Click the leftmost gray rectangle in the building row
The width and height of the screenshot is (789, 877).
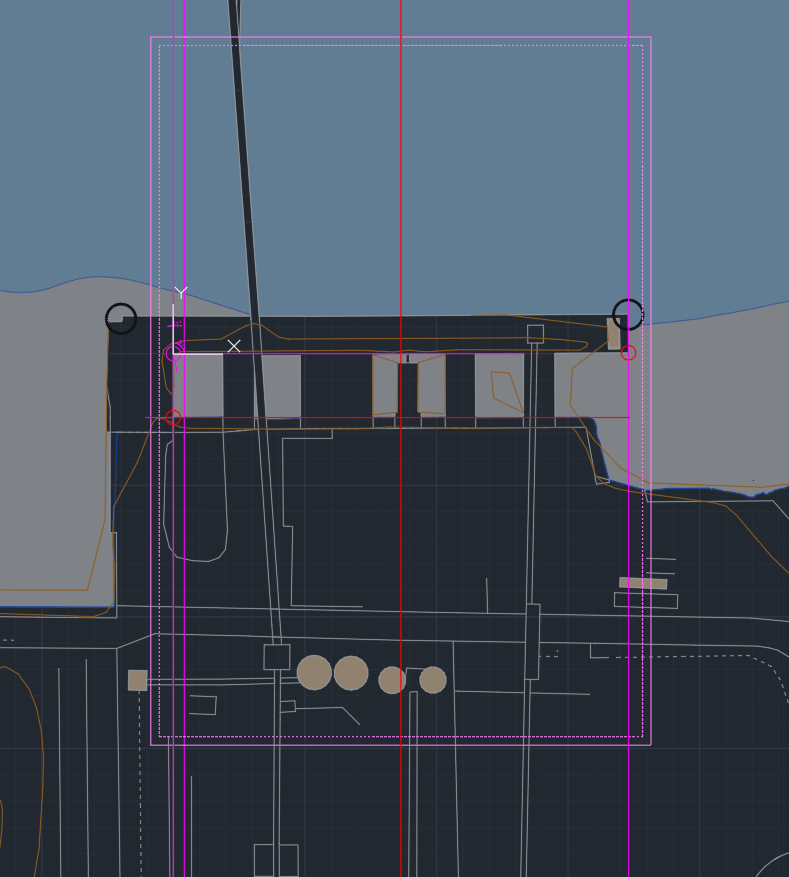[198, 385]
